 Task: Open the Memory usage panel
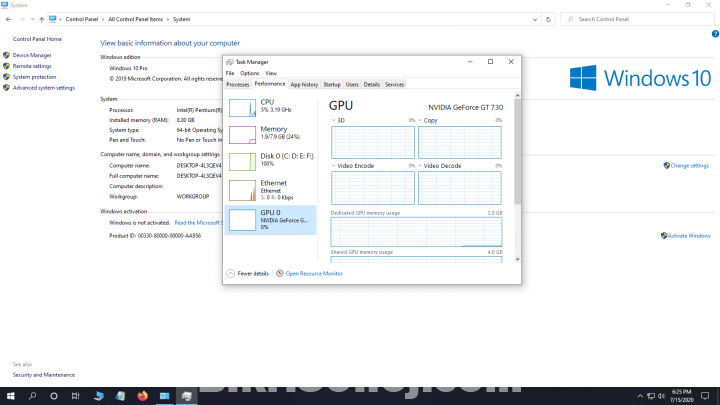(243, 134)
